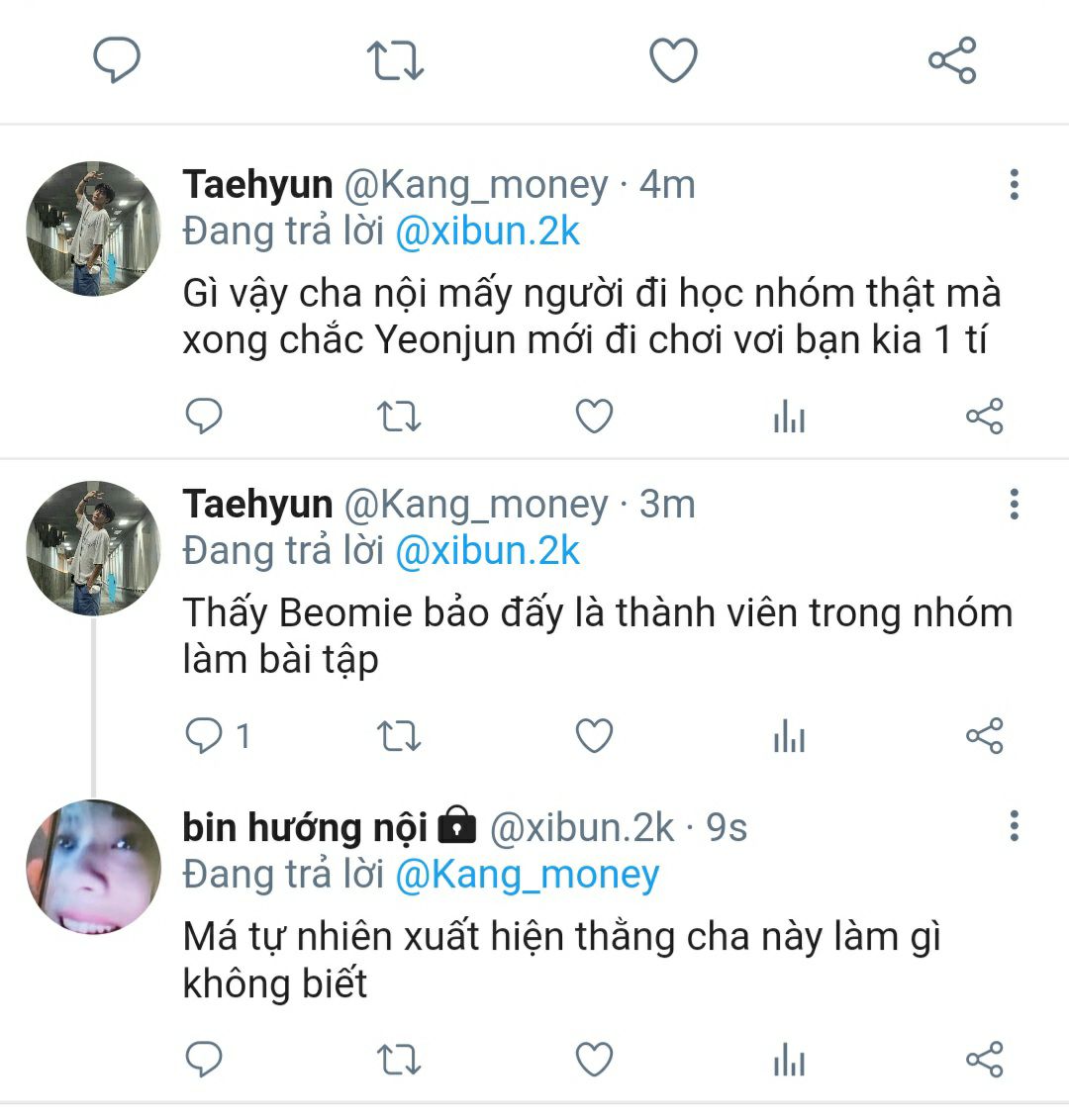Viewport: 1069px width, 1120px height.
Task: Reply to the main tweet at top
Action: [117, 61]
